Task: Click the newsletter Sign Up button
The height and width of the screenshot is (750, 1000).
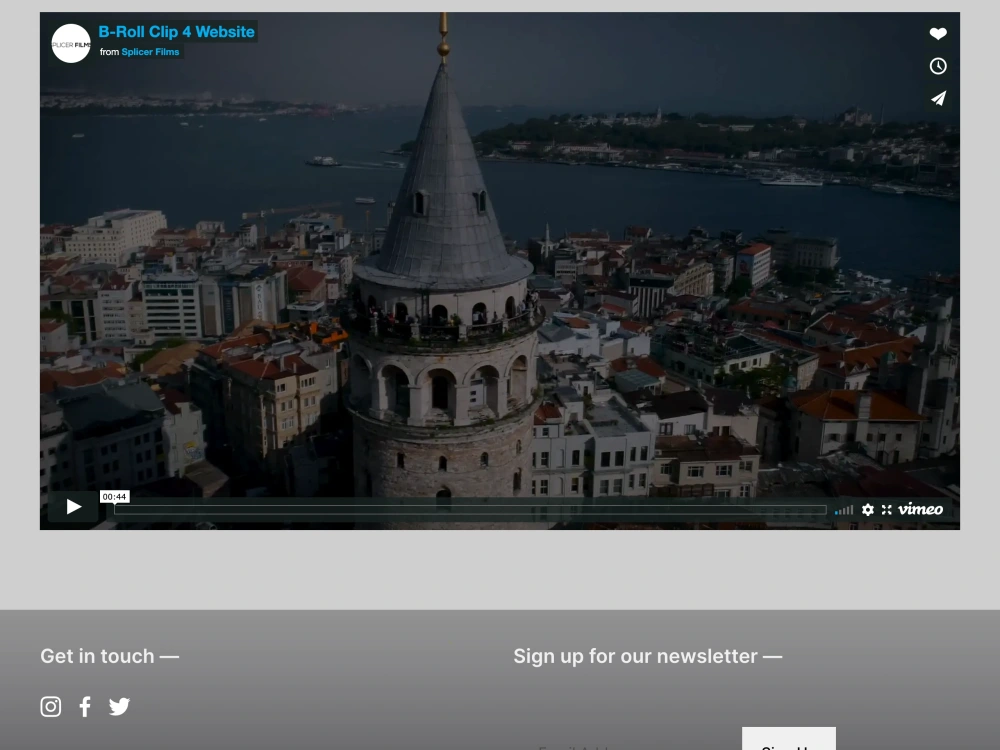Action: 789,739
